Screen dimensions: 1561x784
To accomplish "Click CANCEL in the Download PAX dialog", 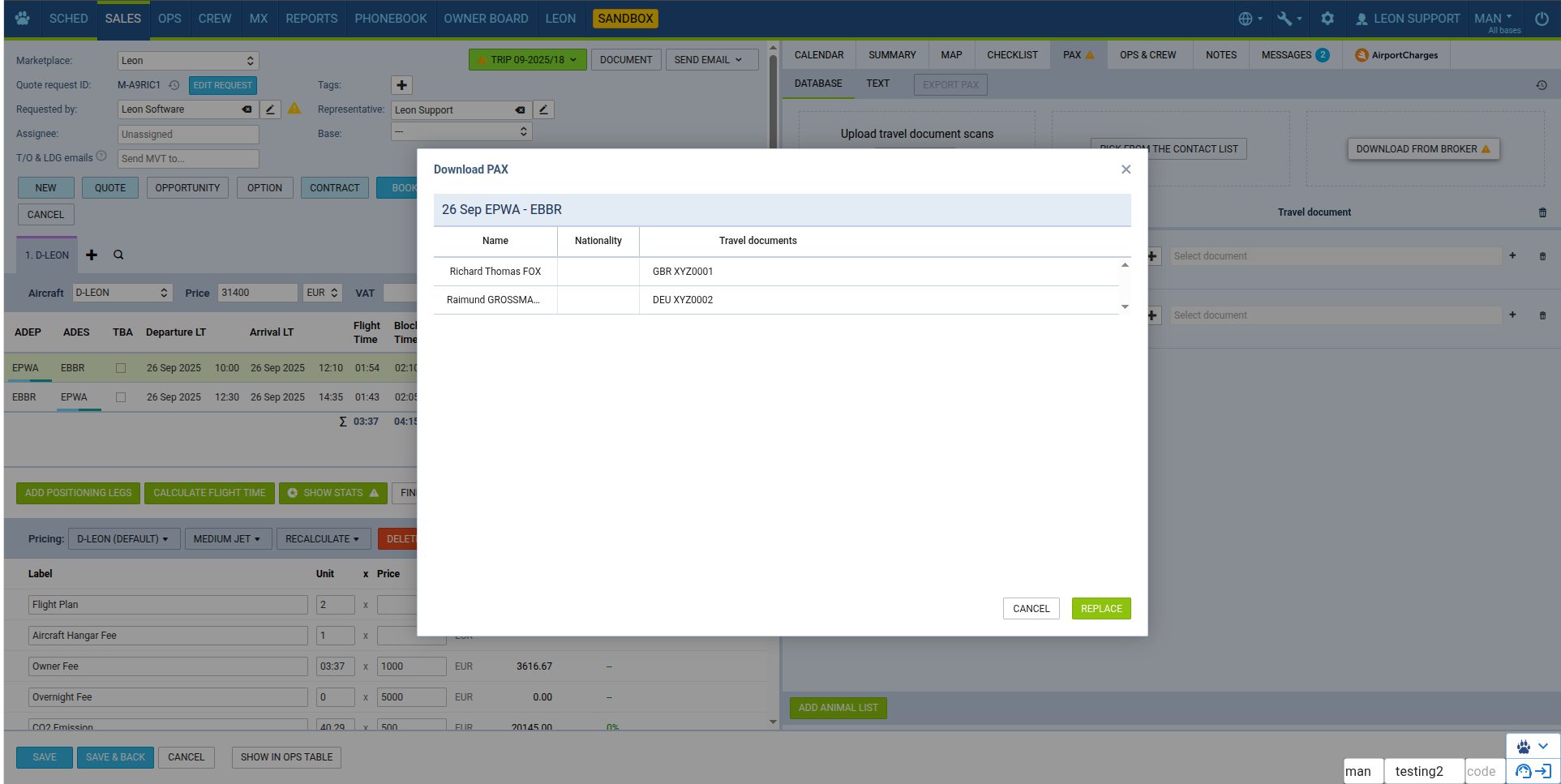I will tap(1031, 609).
